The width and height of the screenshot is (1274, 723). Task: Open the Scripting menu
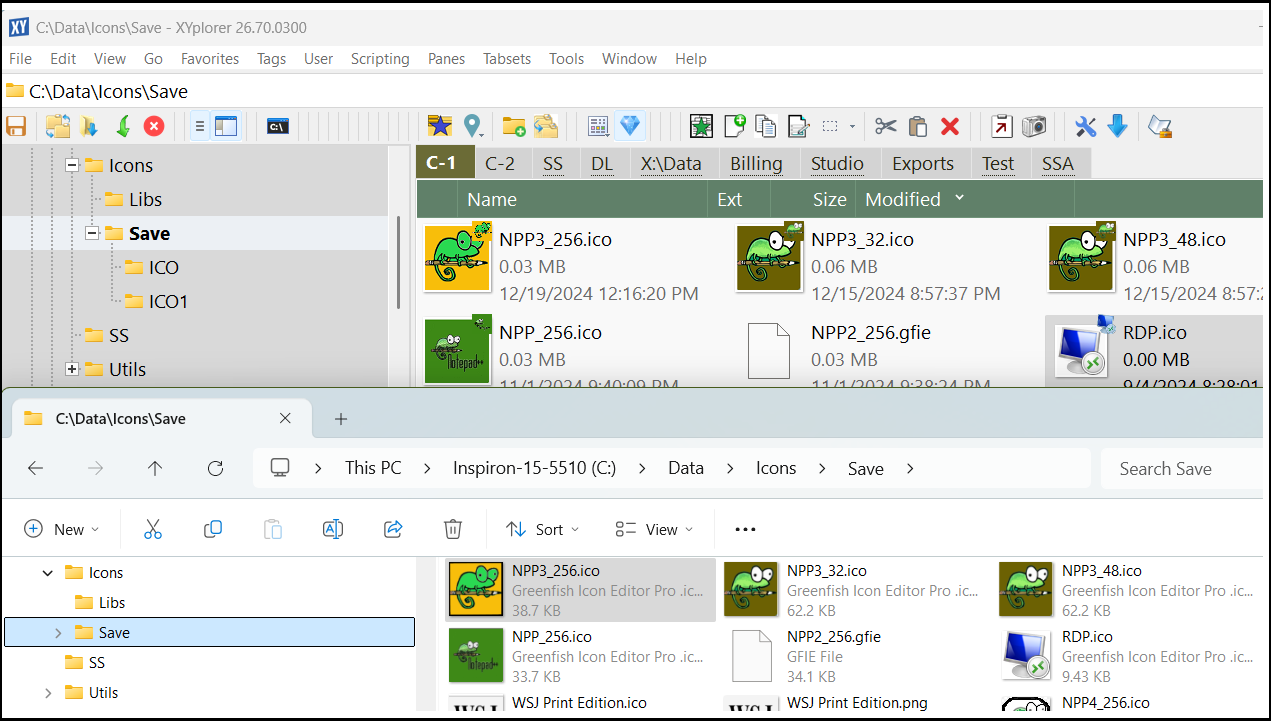(380, 59)
